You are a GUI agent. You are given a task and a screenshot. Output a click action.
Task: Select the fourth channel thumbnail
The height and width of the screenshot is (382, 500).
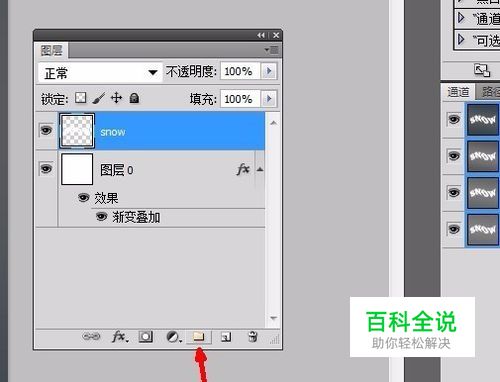tap(483, 229)
